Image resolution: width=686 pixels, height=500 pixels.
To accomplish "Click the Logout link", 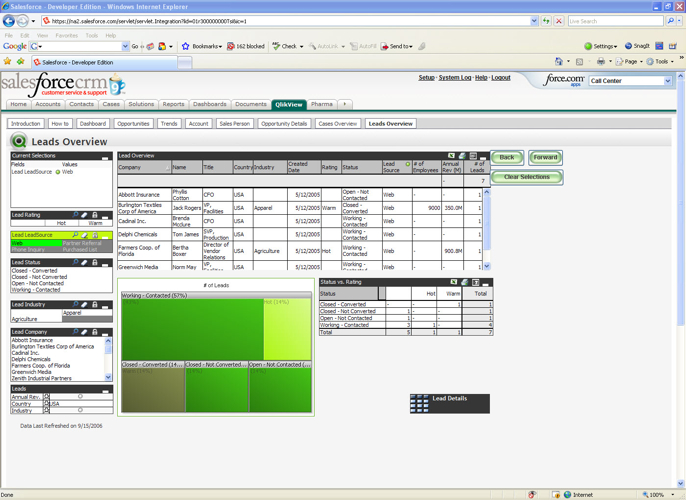I will (x=500, y=78).
